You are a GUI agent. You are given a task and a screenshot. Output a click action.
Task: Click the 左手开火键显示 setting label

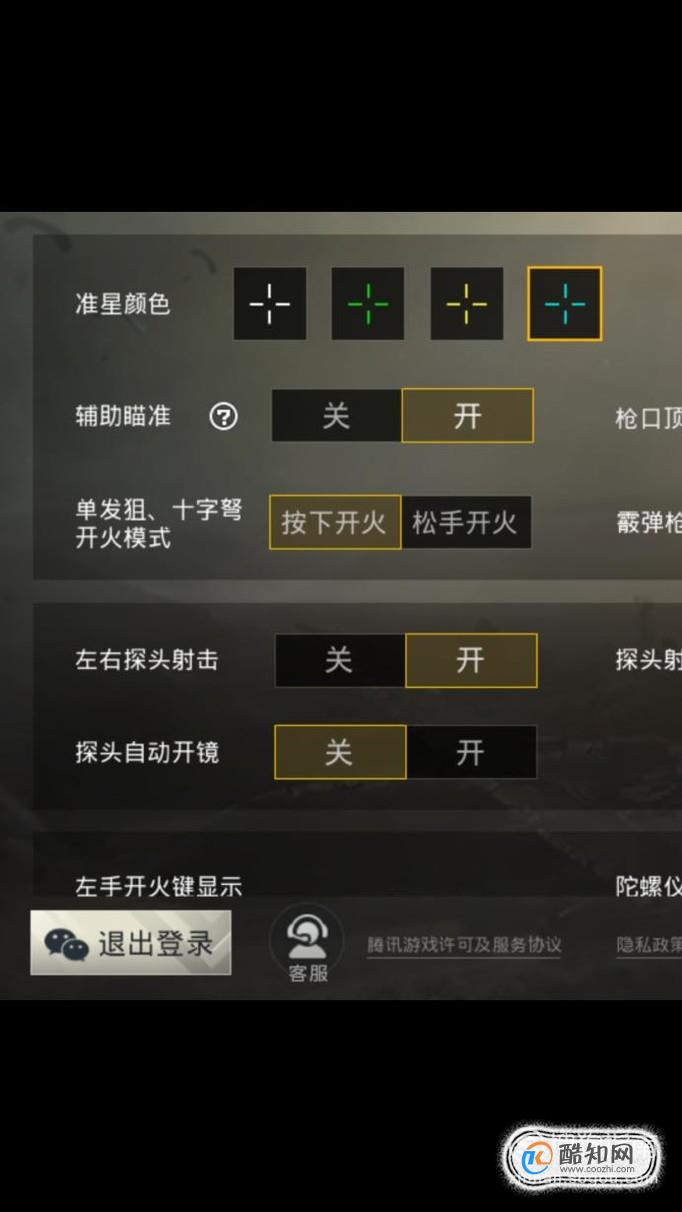(x=159, y=886)
